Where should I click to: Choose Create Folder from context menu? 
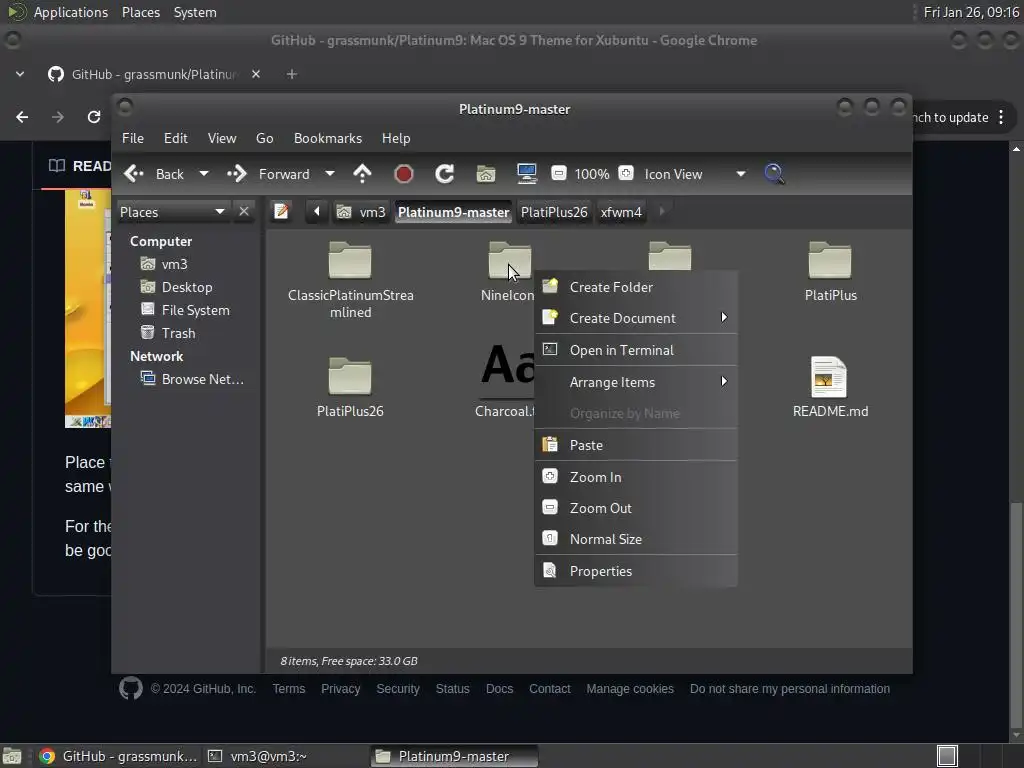tap(636, 287)
